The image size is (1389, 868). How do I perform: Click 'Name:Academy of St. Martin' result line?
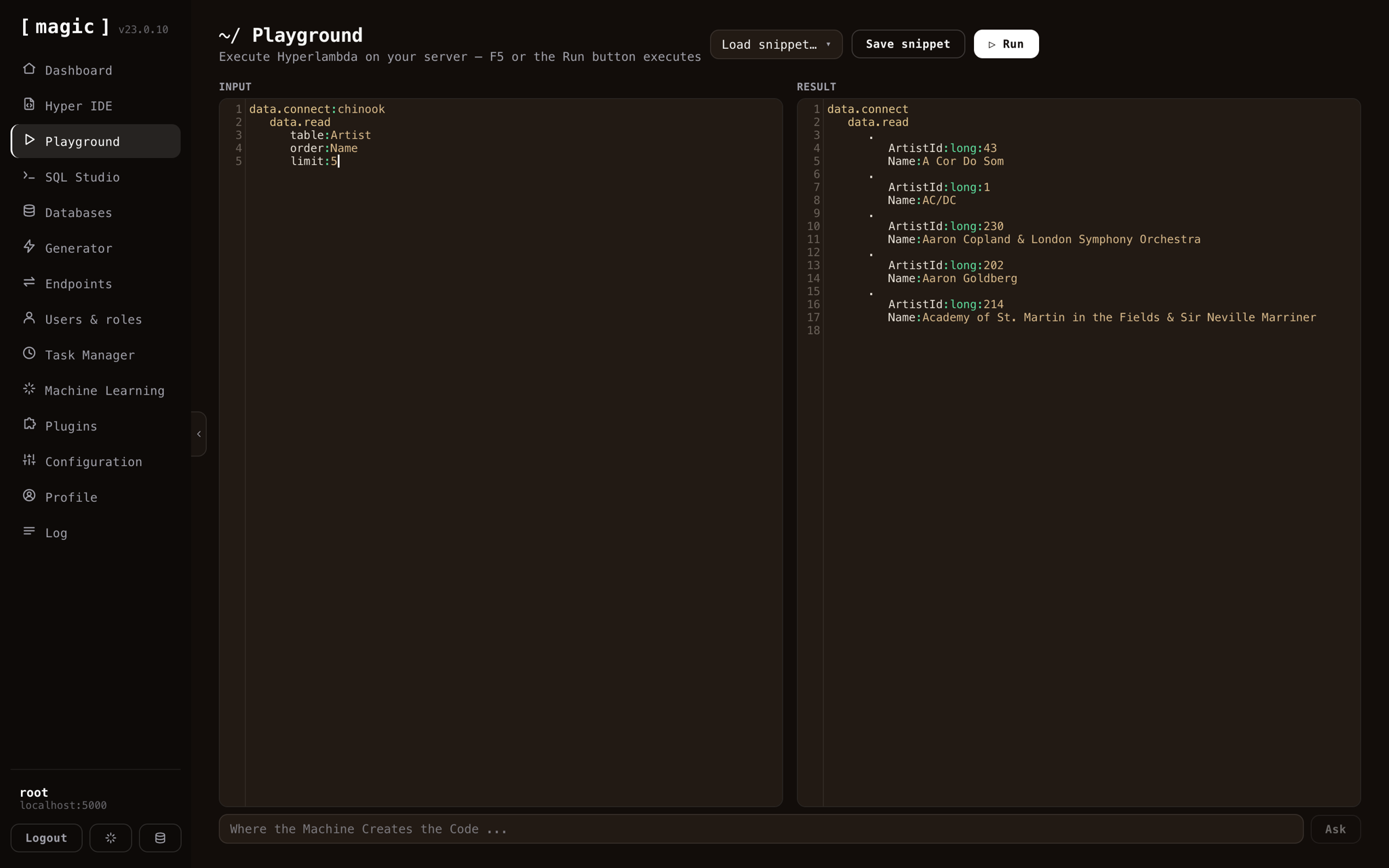1102,317
